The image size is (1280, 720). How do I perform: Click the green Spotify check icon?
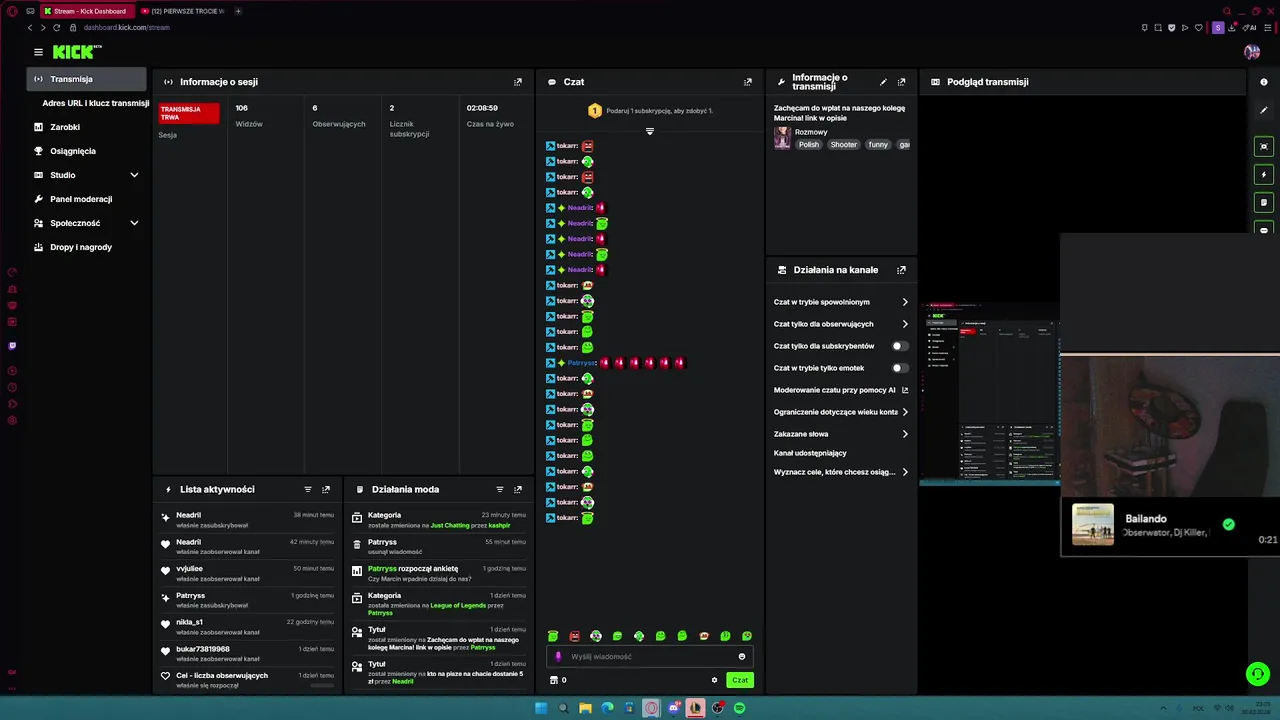[x=1229, y=524]
